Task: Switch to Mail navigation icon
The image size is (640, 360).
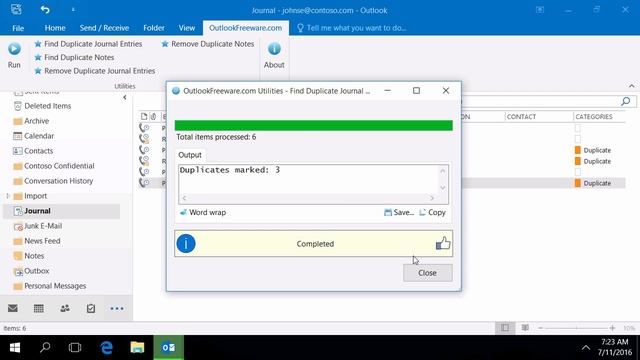Action: pyautogui.click(x=13, y=308)
